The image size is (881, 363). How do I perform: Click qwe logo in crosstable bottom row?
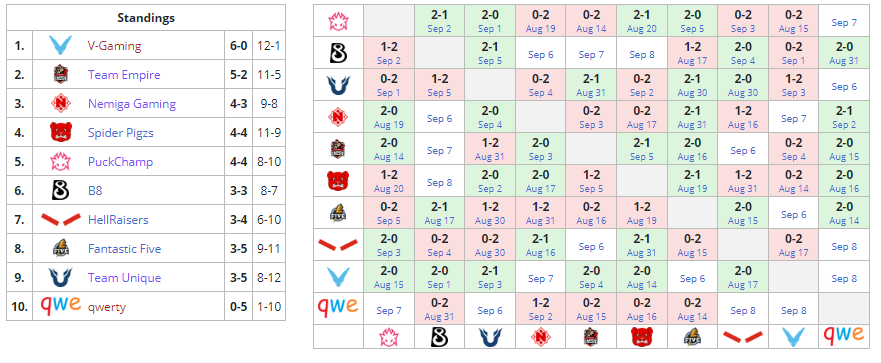843,335
